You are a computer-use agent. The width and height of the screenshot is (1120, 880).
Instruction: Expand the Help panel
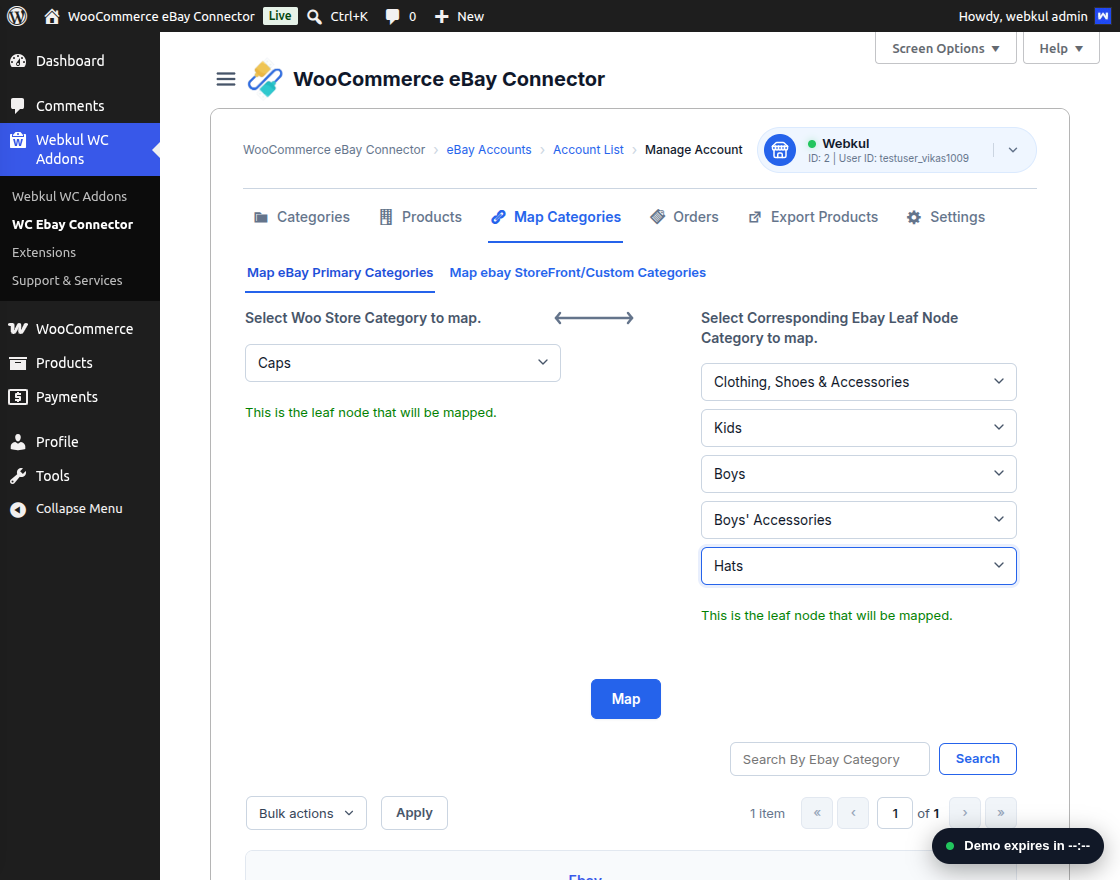point(1061,49)
